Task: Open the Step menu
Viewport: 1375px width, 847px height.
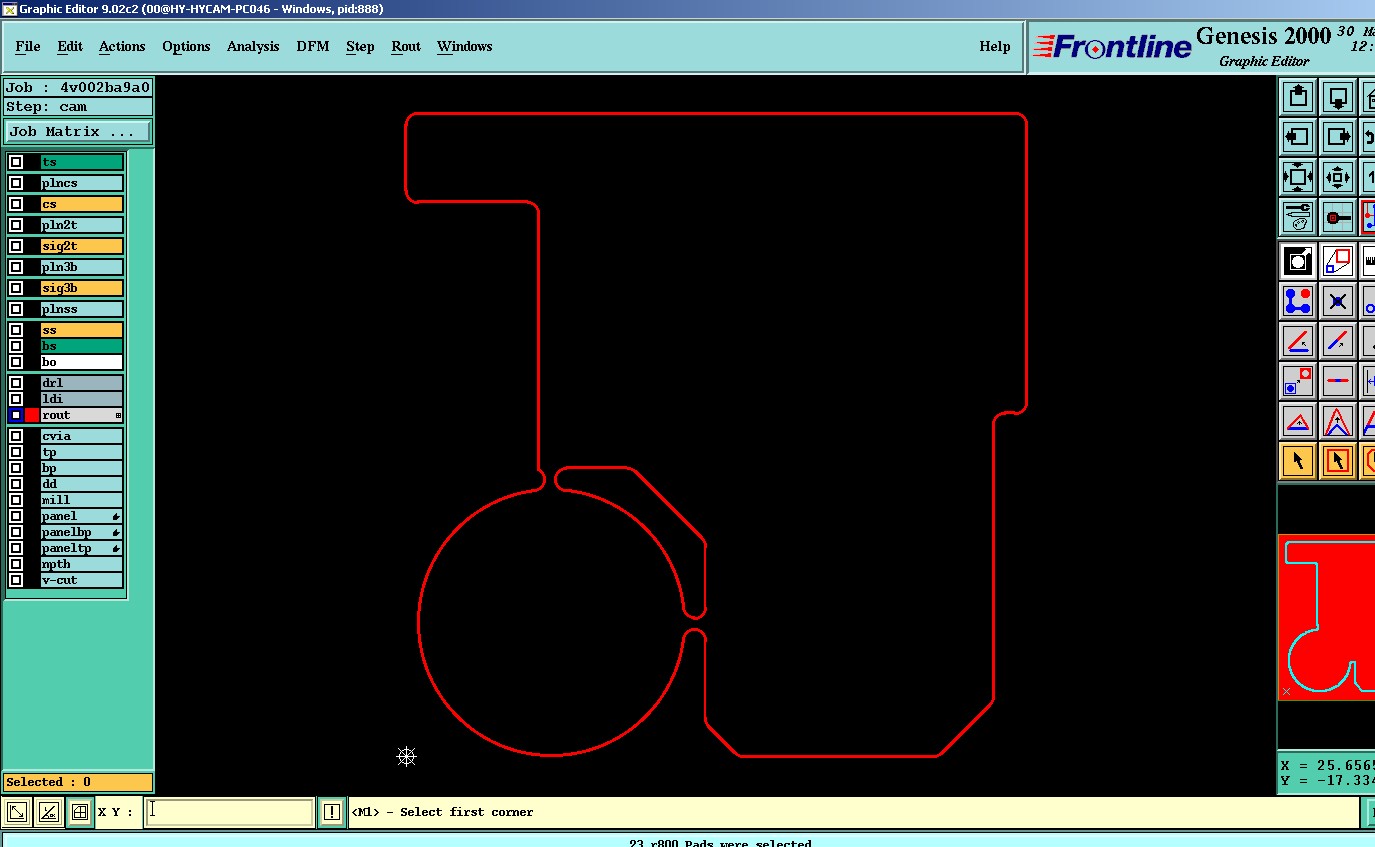Action: point(360,46)
